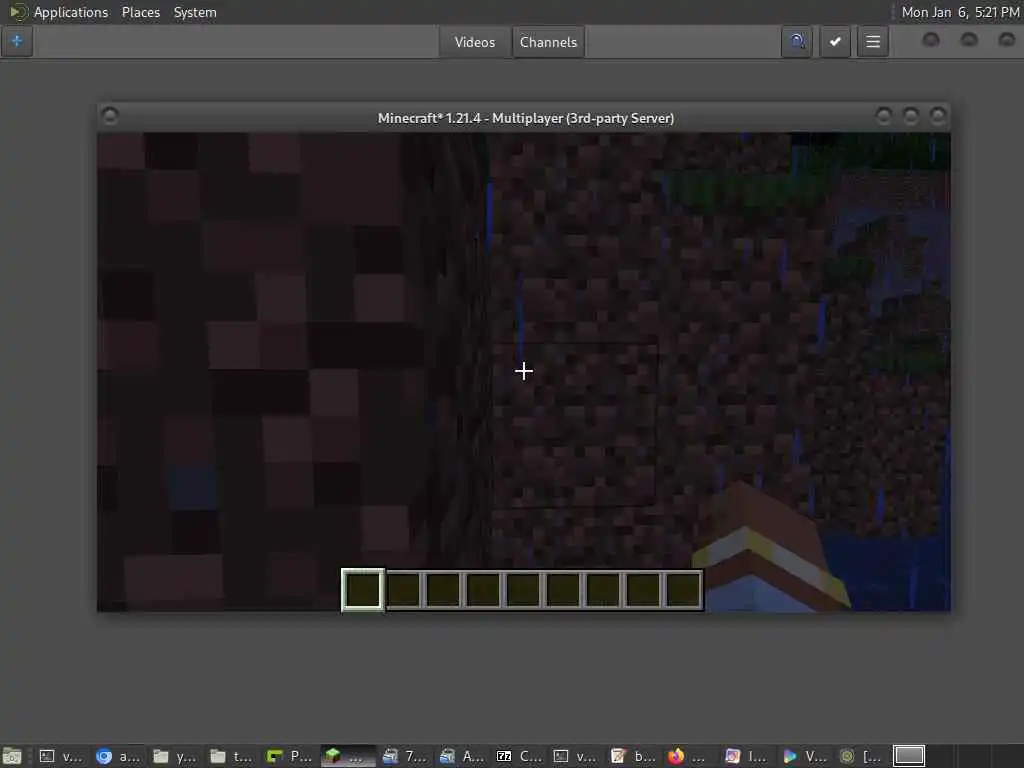Viewport: 1024px width, 768px height.
Task: Click the show desktop icon in the taskbar
Action: tap(12, 756)
